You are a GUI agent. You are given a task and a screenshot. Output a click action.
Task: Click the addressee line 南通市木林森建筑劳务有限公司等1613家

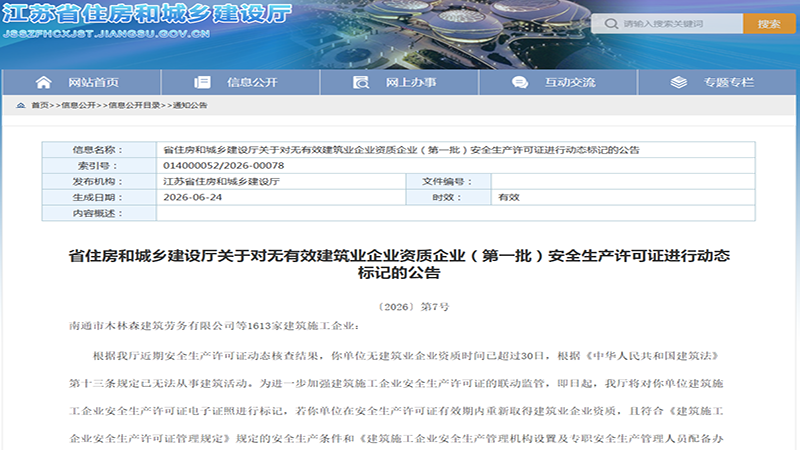(214, 326)
